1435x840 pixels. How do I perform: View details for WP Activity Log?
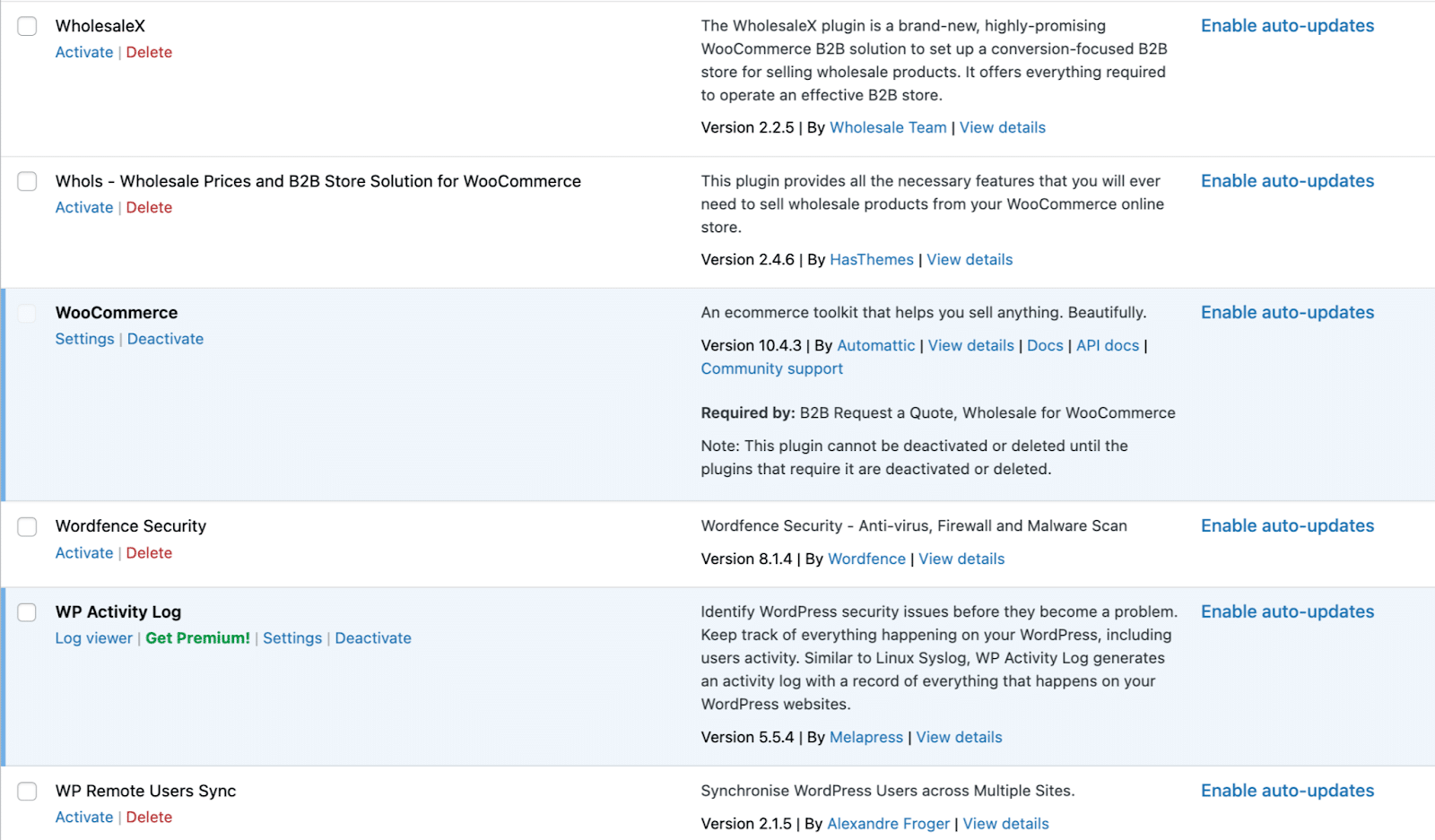pyautogui.click(x=959, y=737)
